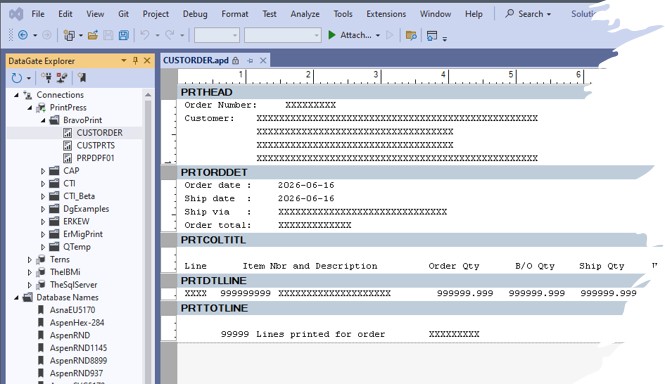665x384 pixels.
Task: Open the Tools menu
Action: [343, 14]
